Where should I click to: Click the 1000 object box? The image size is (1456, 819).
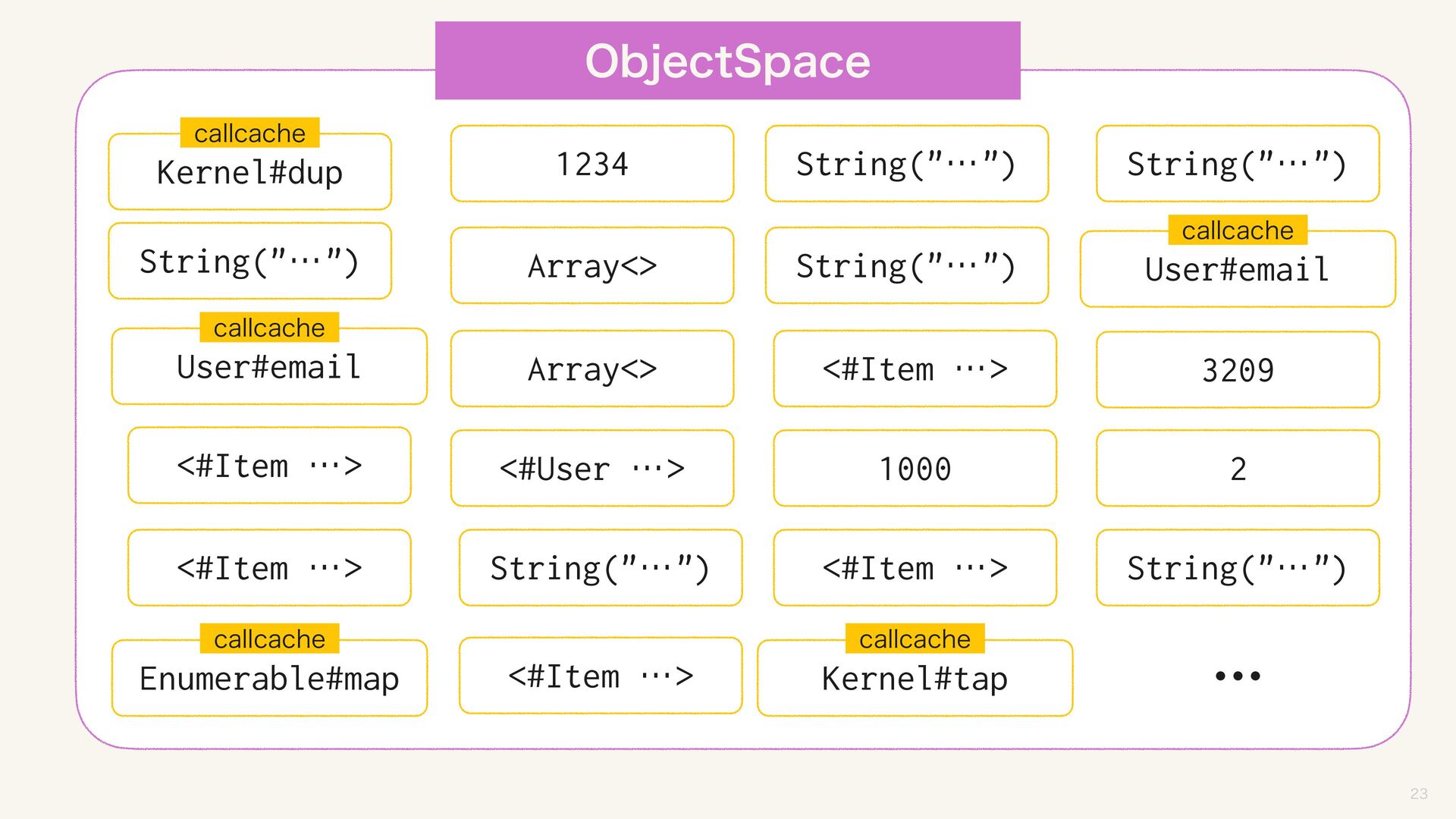click(915, 469)
